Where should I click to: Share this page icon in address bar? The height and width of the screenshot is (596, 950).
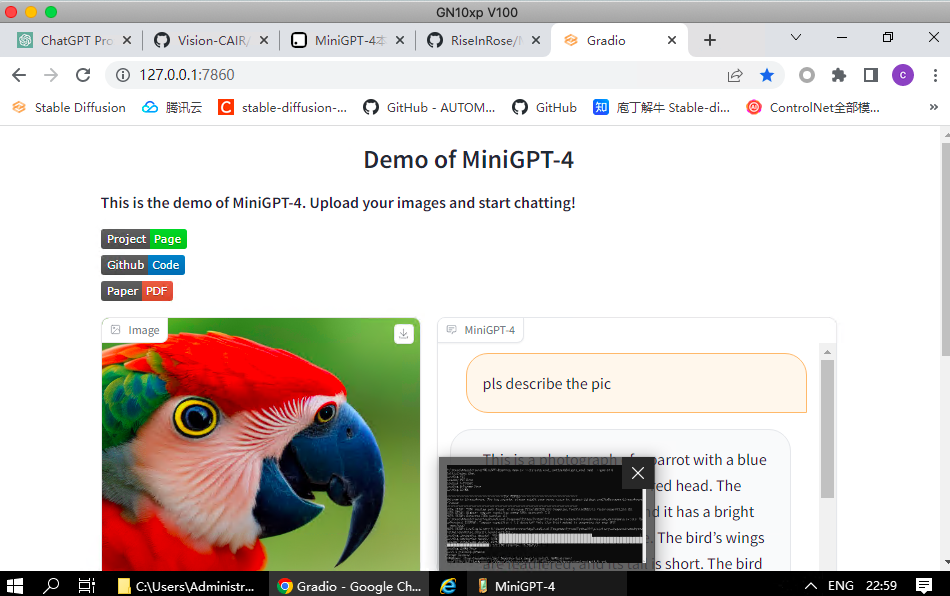pyautogui.click(x=735, y=75)
